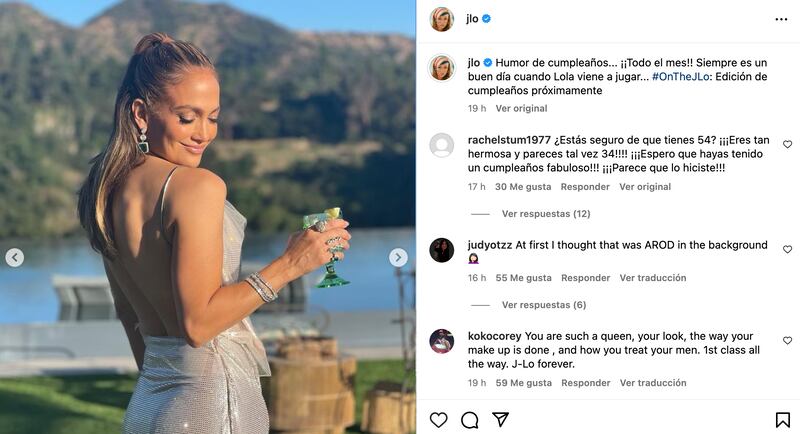Screen dimensions: 800x434
Task: Expand Ver respuestas (6) replies
Action: point(543,305)
